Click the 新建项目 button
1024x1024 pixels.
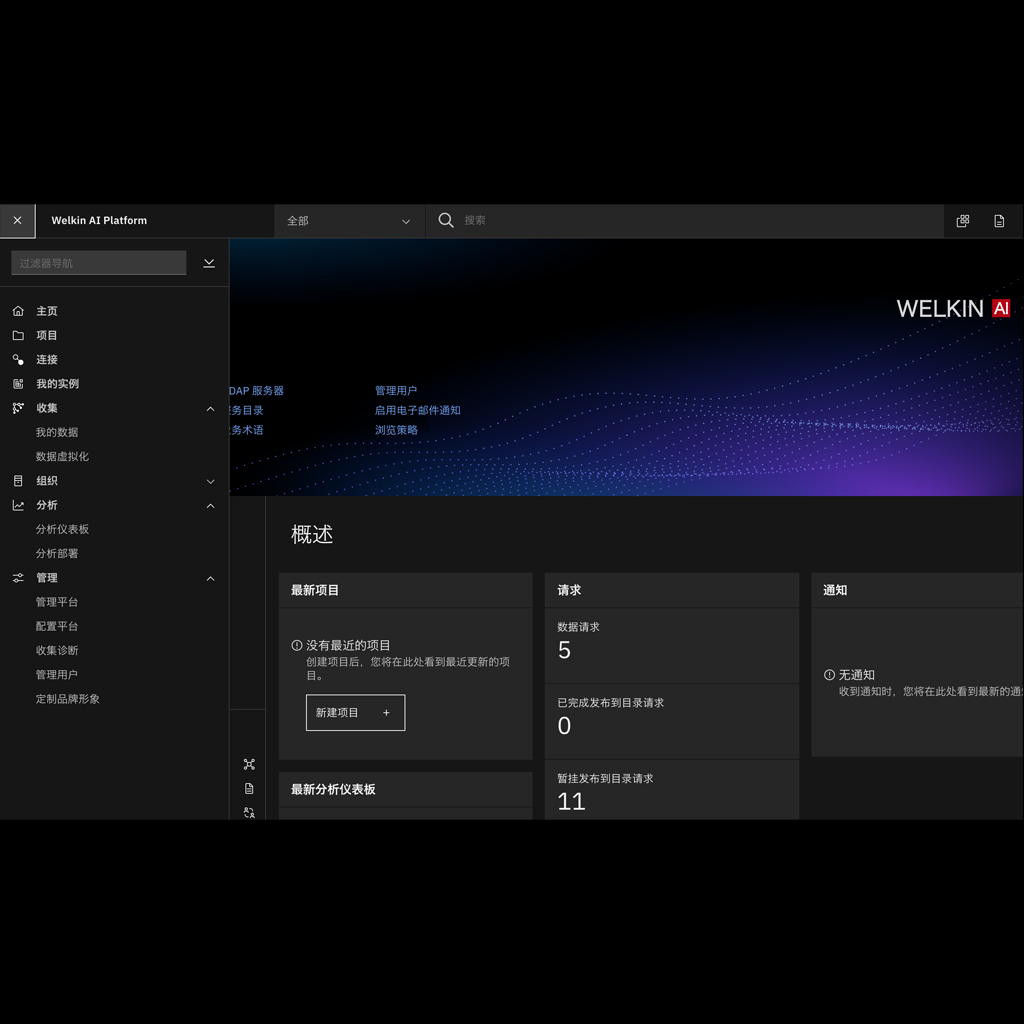[355, 712]
